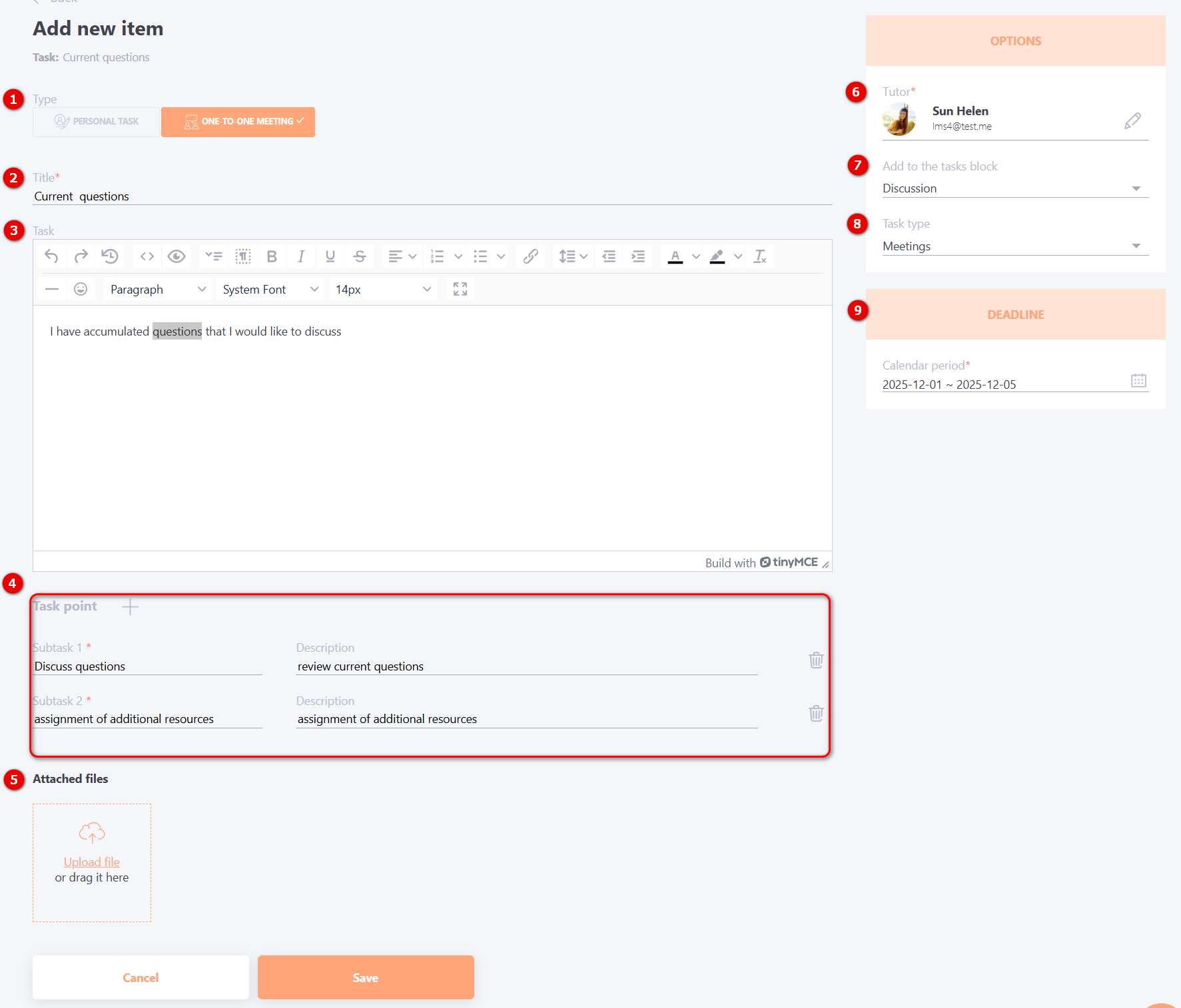Viewport: 1181px width, 1008px height.
Task: Edit the tutor with the pencil icon
Action: tap(1132, 121)
